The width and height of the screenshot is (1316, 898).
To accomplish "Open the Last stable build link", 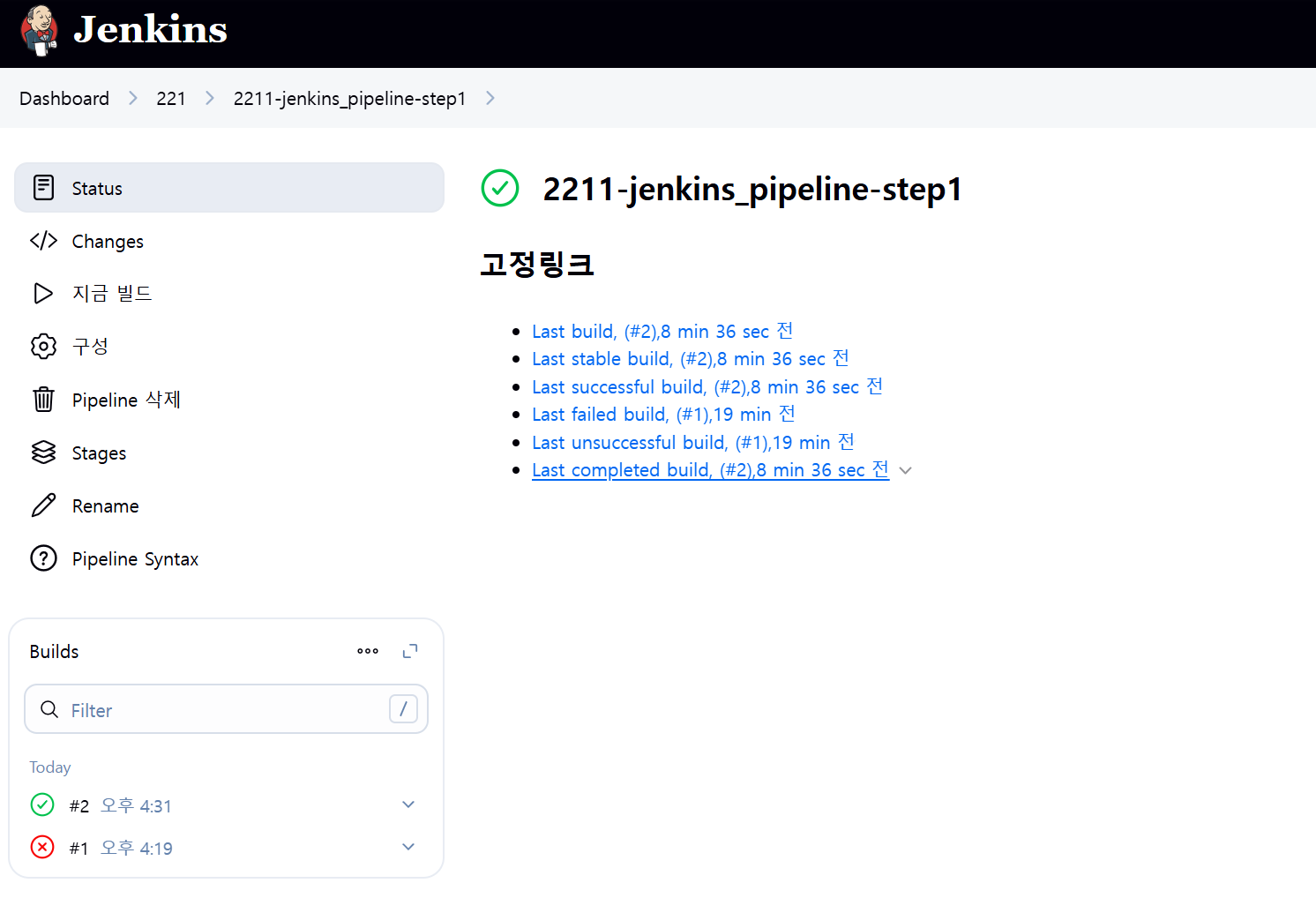I will (x=690, y=359).
